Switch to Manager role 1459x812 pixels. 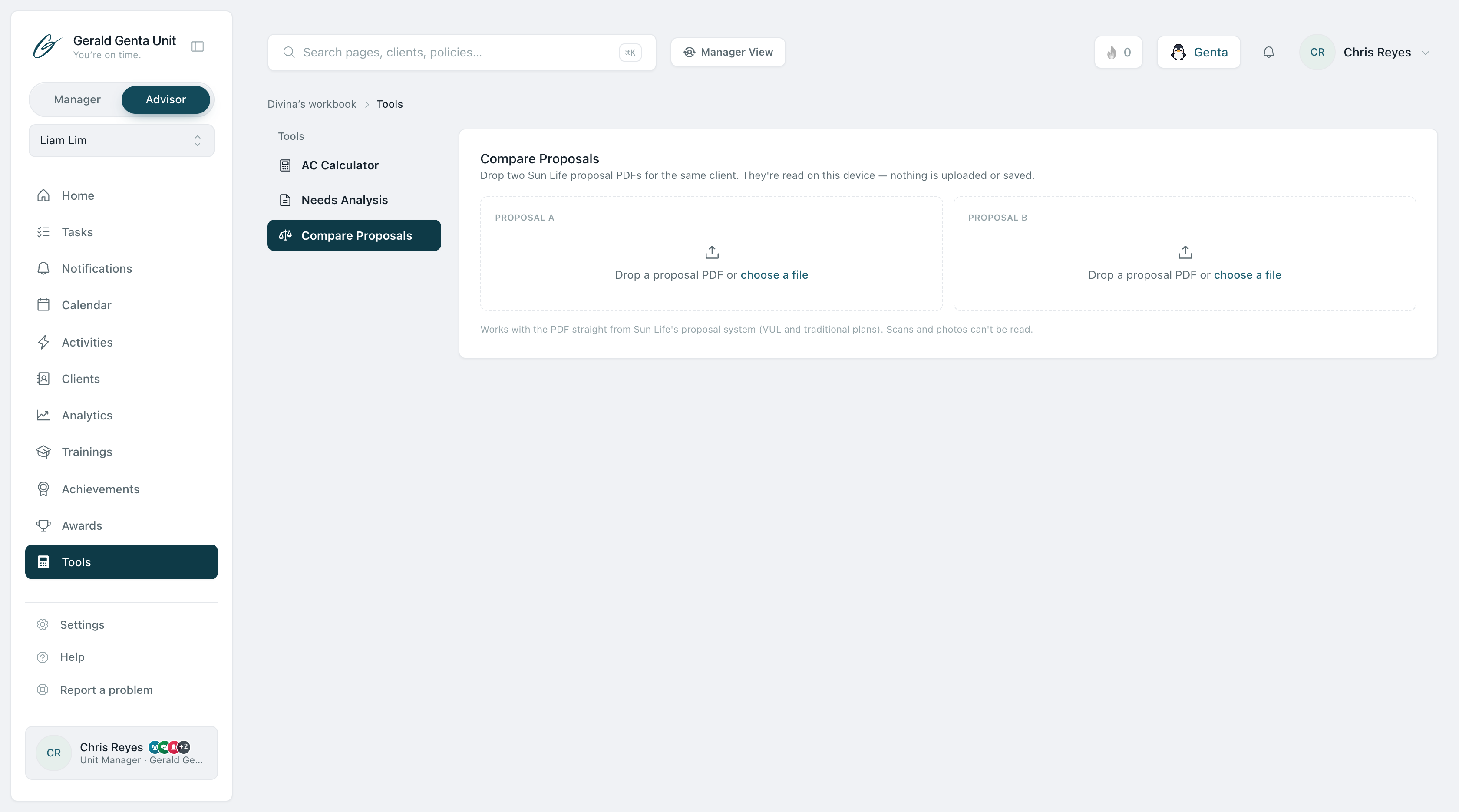coord(77,100)
